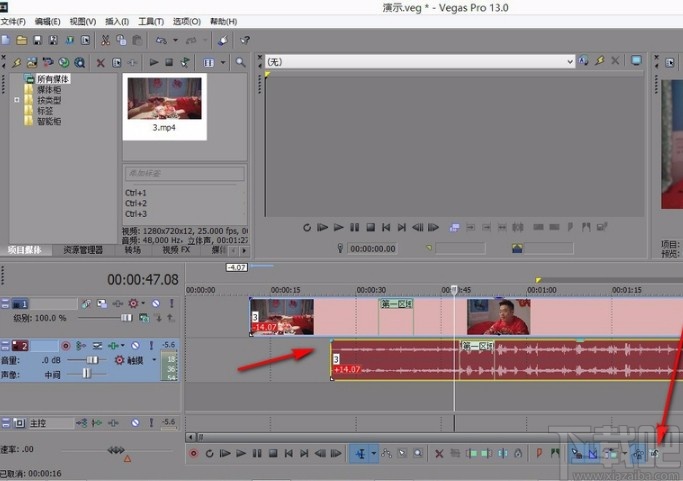
Task: Open the What's This help icon
Action: [x=245, y=41]
